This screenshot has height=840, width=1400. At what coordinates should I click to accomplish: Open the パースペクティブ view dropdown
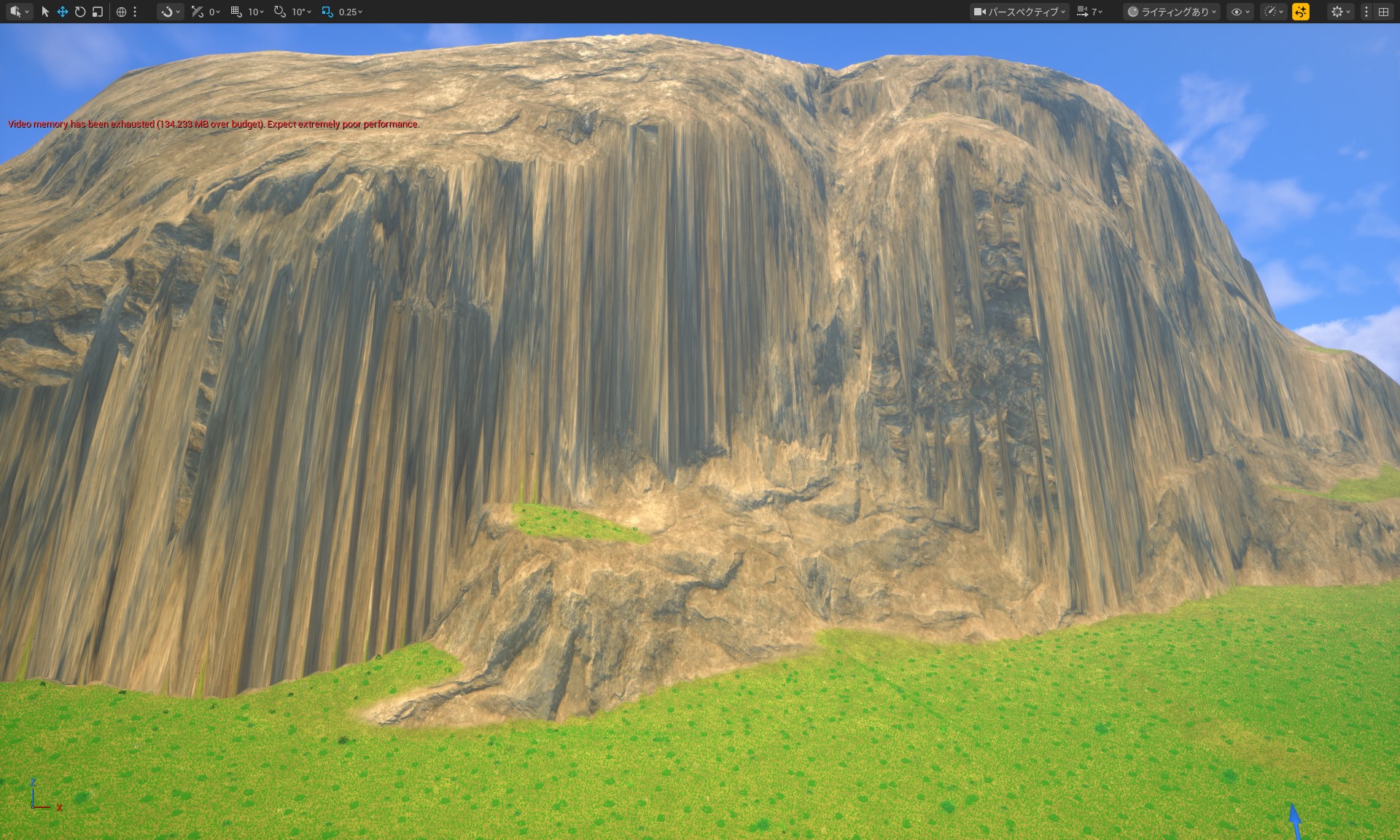(x=1021, y=12)
